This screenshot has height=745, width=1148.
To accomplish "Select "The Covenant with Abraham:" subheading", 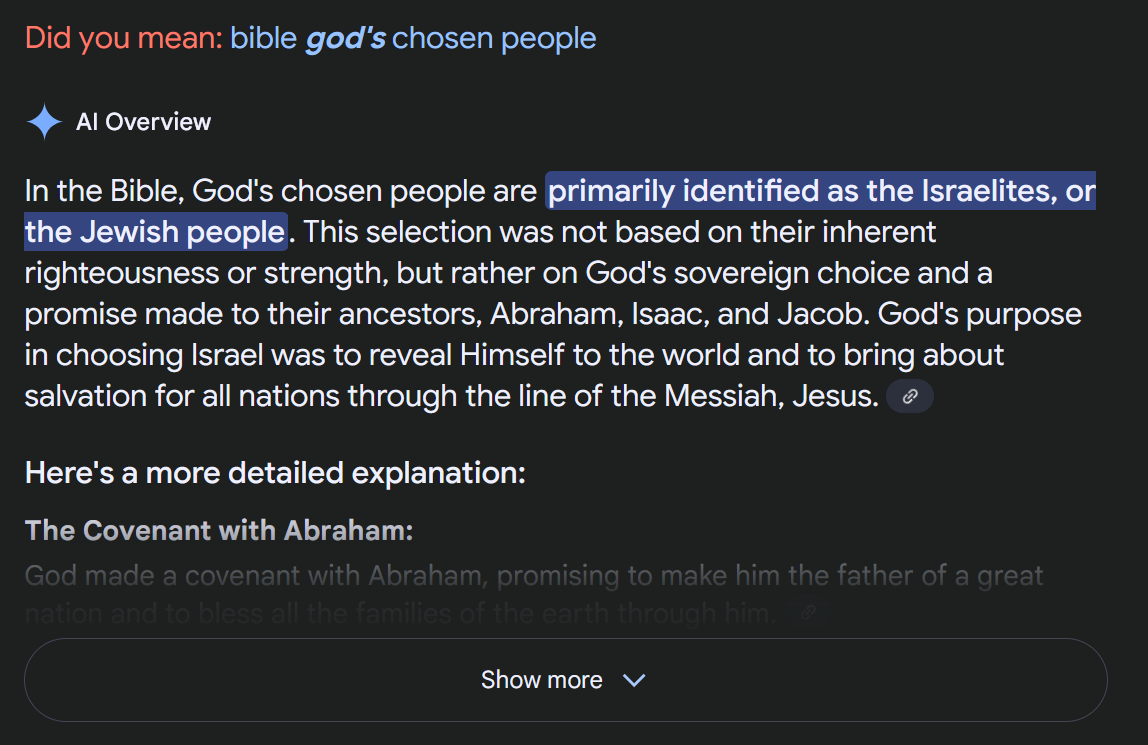I will [x=219, y=530].
